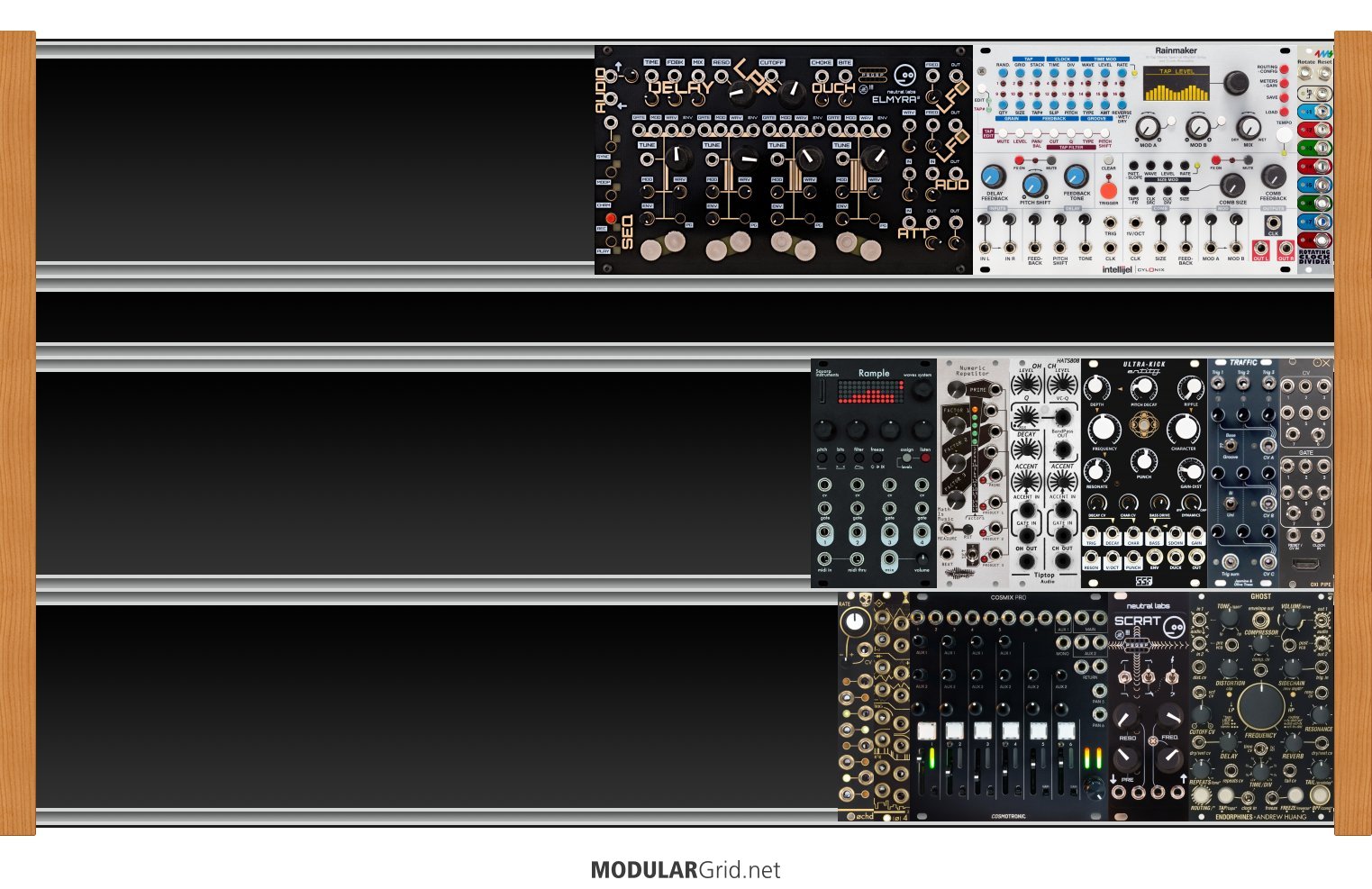Click the ochd RATE knob
1372x889 pixels.
tap(854, 621)
